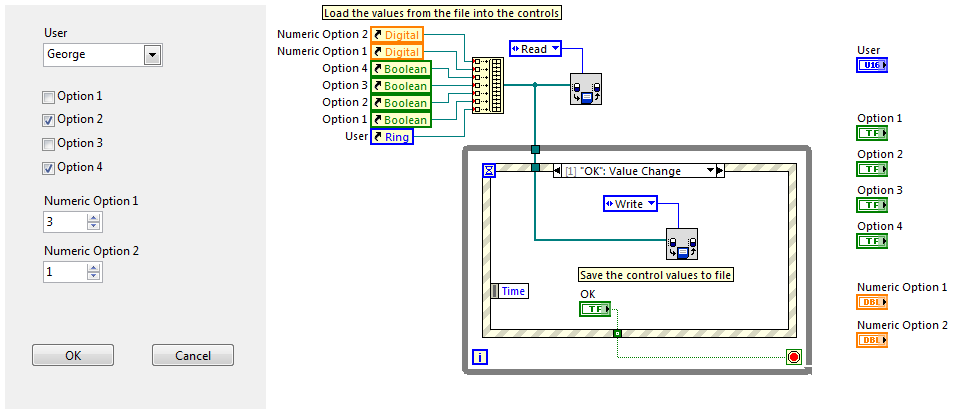This screenshot has height=414, width=955.
Task: Click the Read configuration subVI icon
Action: [586, 89]
